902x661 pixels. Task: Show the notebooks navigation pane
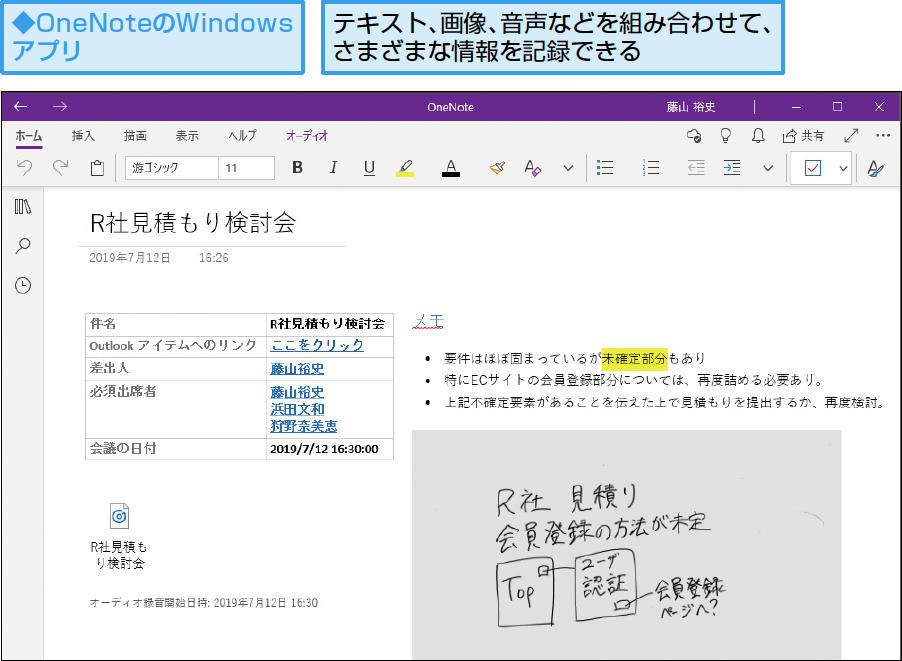(x=23, y=207)
